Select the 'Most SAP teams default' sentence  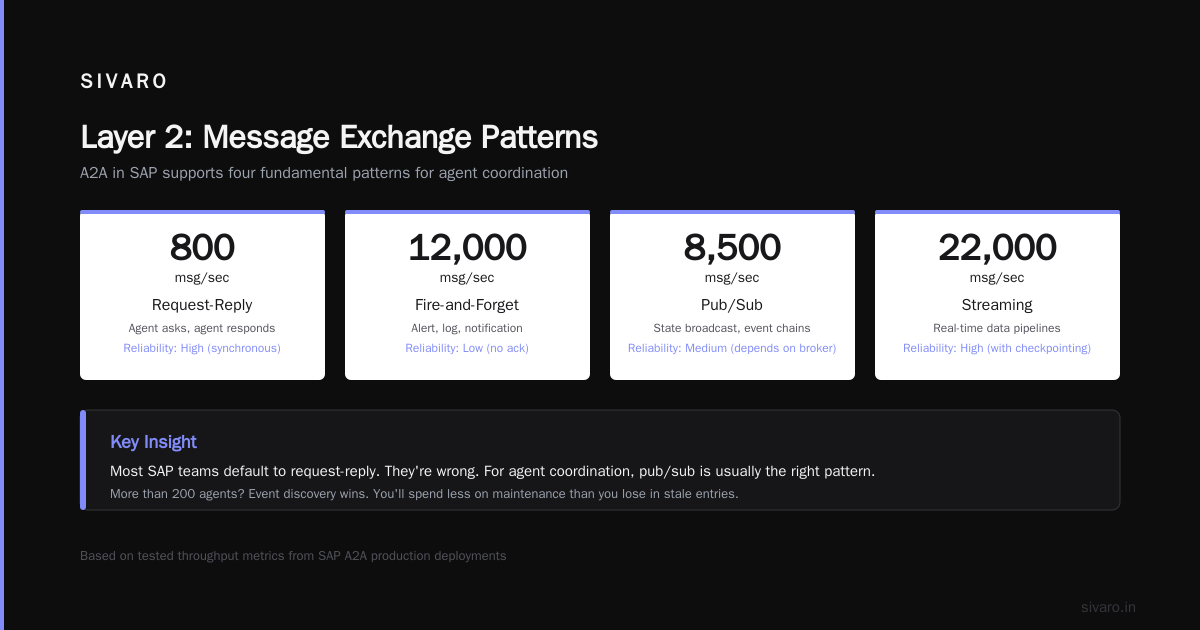(492, 471)
